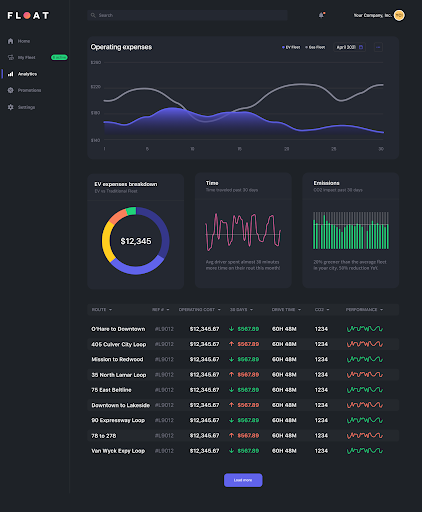The image size is (422, 512).
Task: Sort by the Route column header
Action: click(102, 310)
